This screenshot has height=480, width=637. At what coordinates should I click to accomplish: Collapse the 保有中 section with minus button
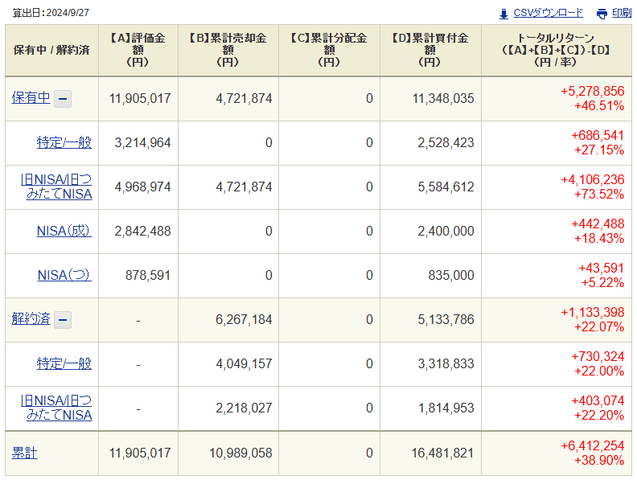62,98
